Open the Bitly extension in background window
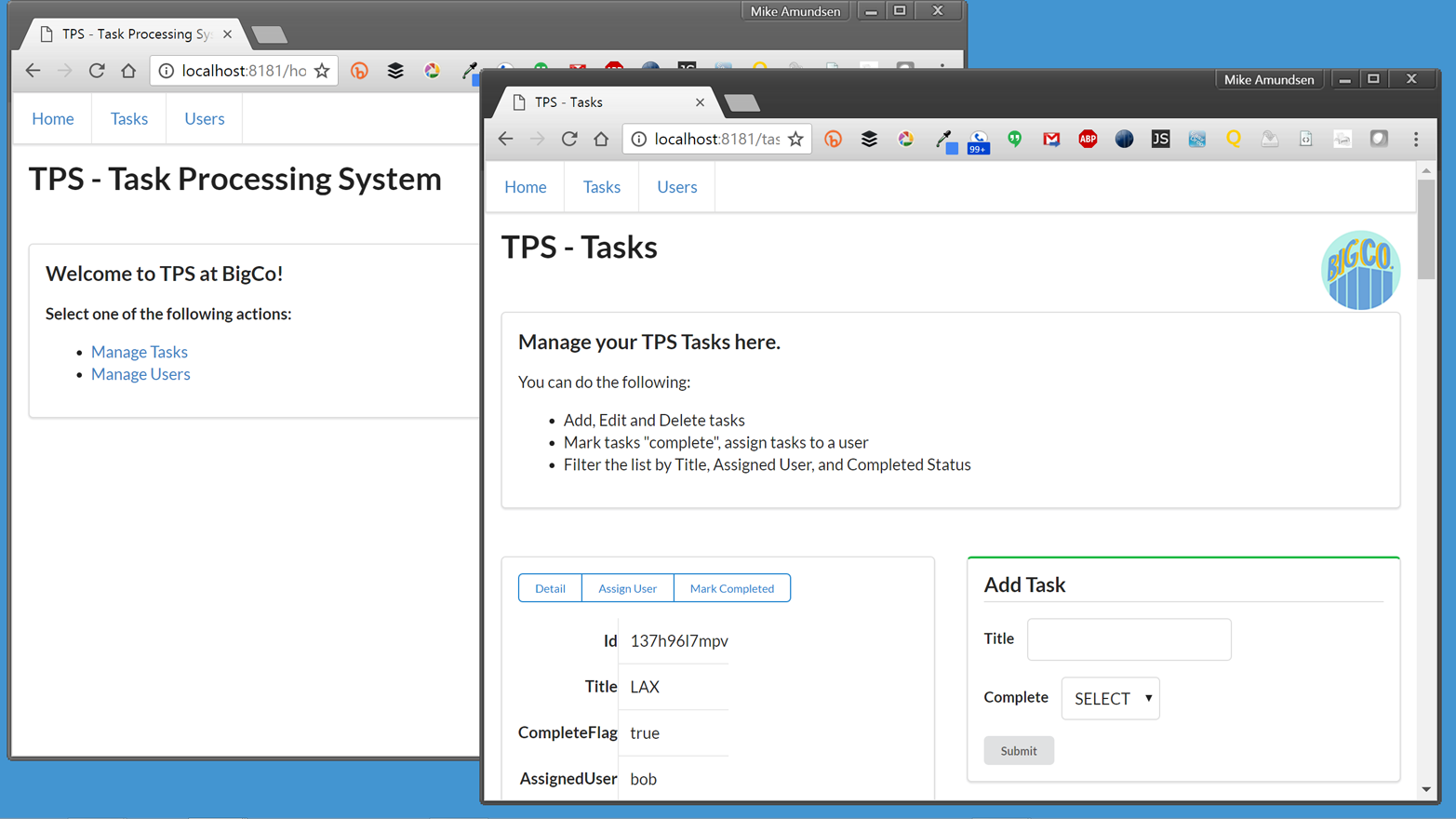Viewport: 1456px width, 819px height. pos(359,71)
